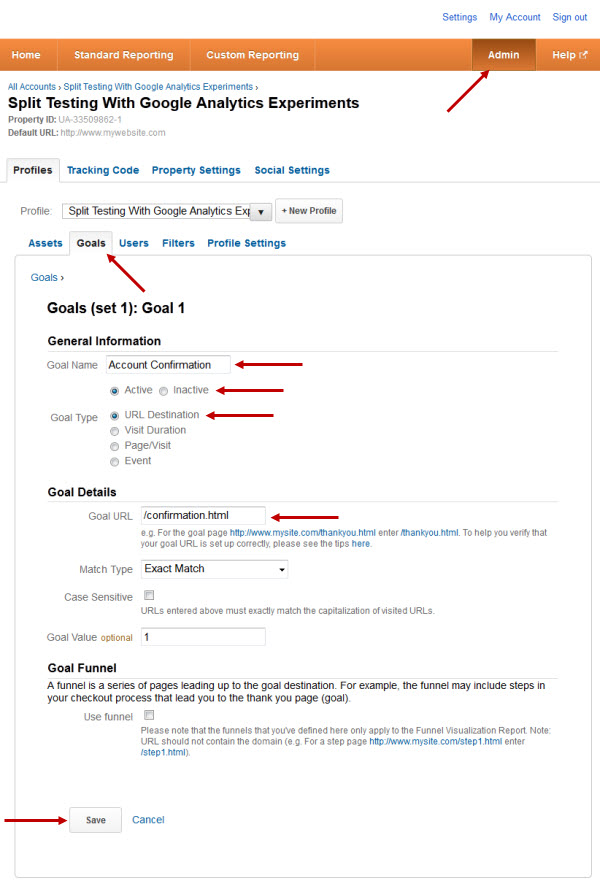Select Page/Visit goal type
The width and height of the screenshot is (600, 885).
115,446
